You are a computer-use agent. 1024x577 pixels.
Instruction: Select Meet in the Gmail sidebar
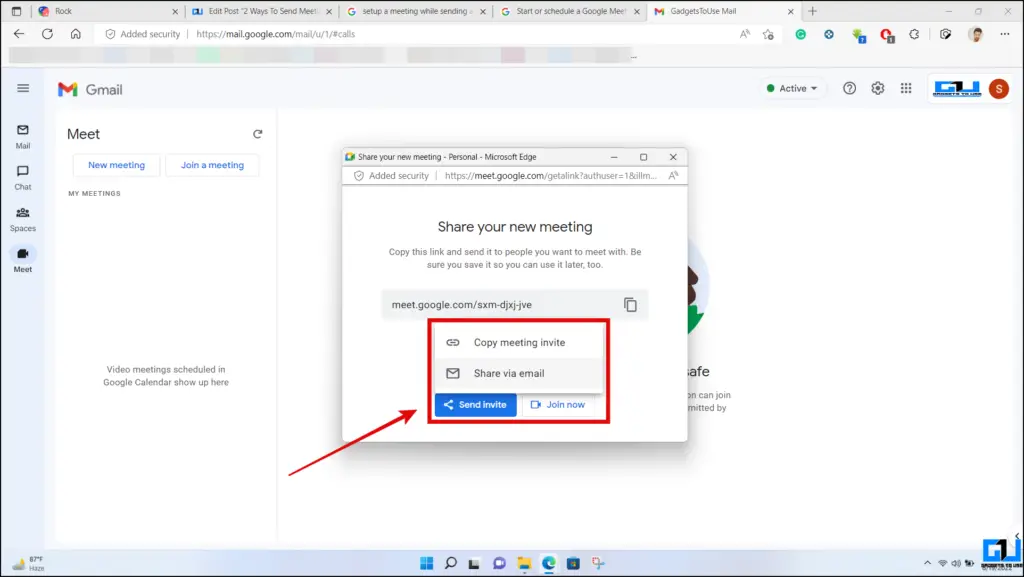click(23, 260)
